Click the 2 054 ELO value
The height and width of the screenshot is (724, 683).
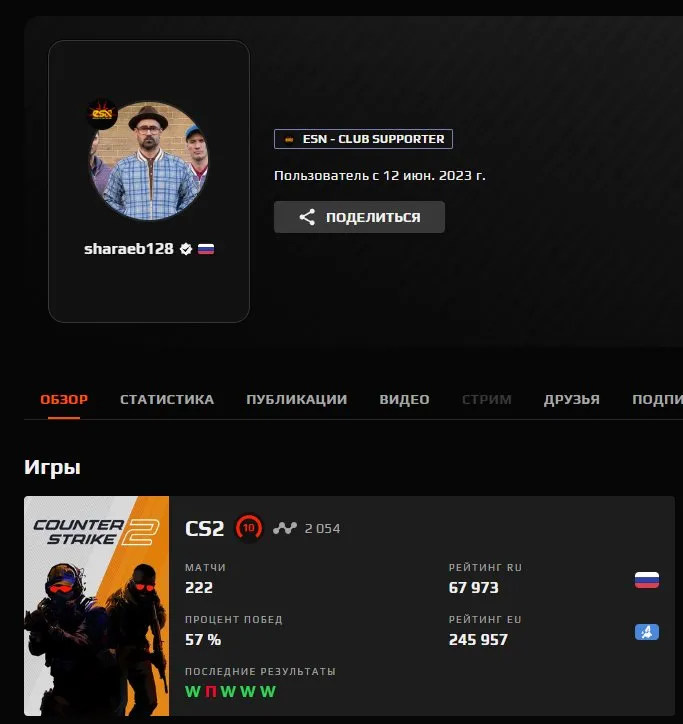pyautogui.click(x=322, y=529)
